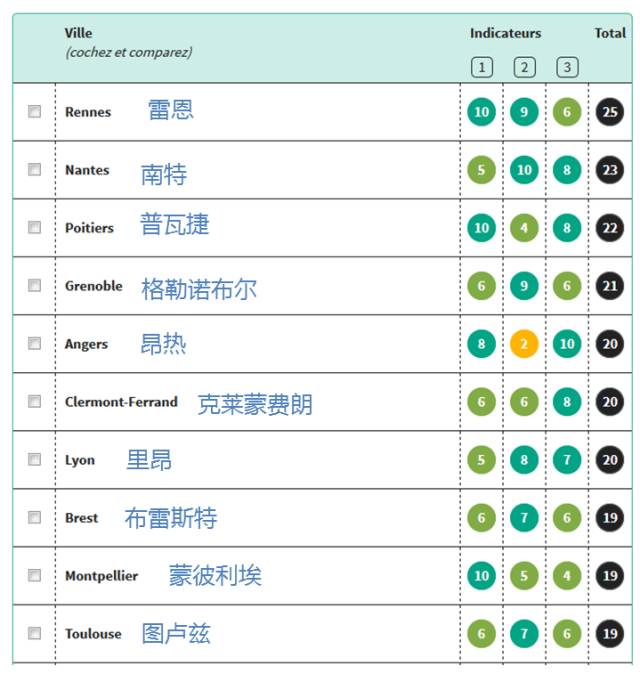Viewport: 640px width, 674px height.
Task: Click indicator 1 header icon
Action: 481,67
